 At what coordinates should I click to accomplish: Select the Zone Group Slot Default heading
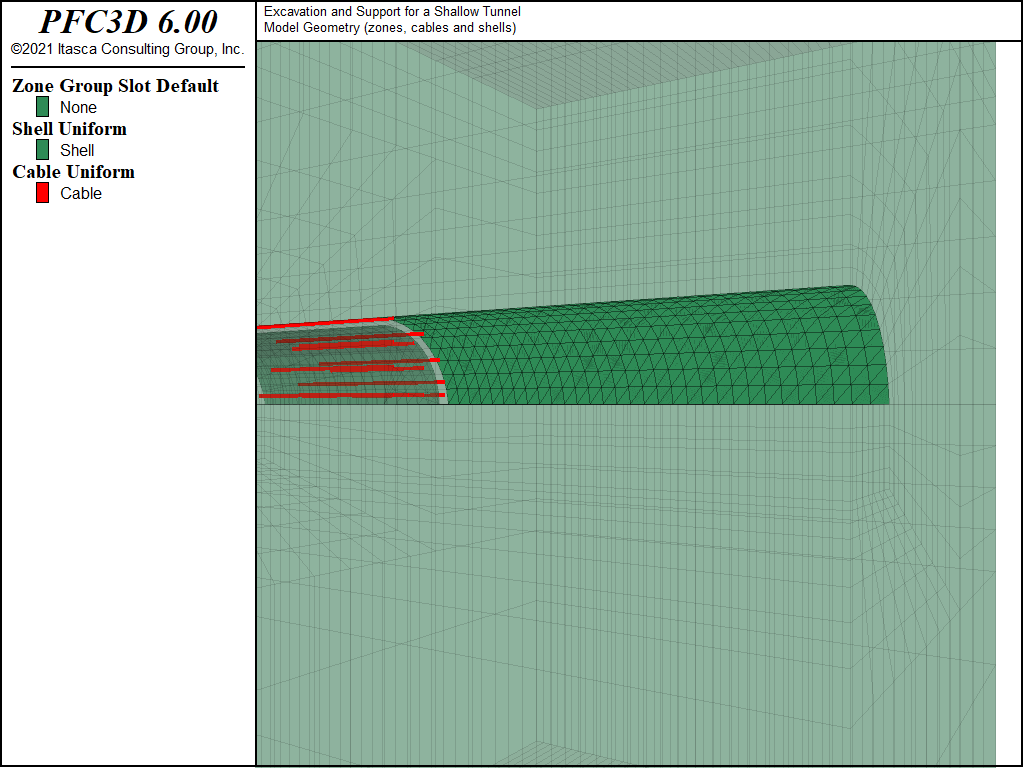tap(115, 86)
